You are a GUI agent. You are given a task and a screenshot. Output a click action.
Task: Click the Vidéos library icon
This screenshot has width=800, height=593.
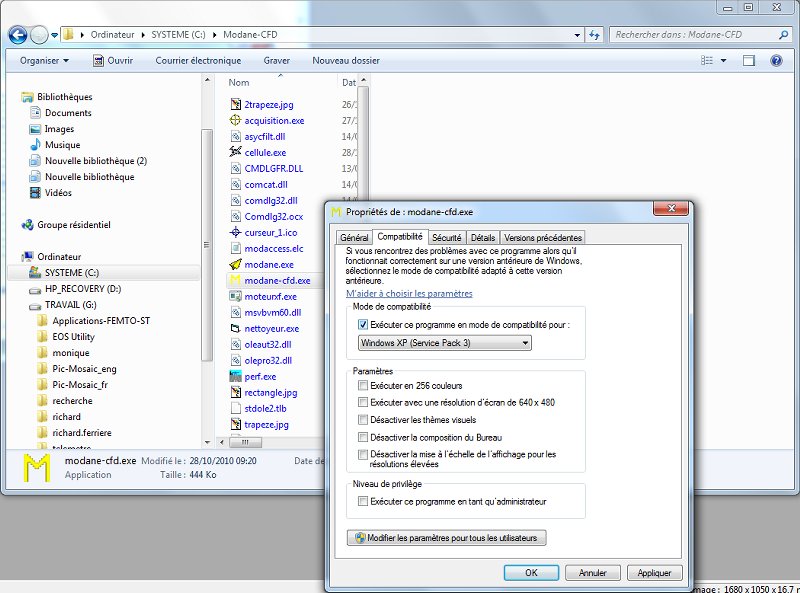pos(35,192)
